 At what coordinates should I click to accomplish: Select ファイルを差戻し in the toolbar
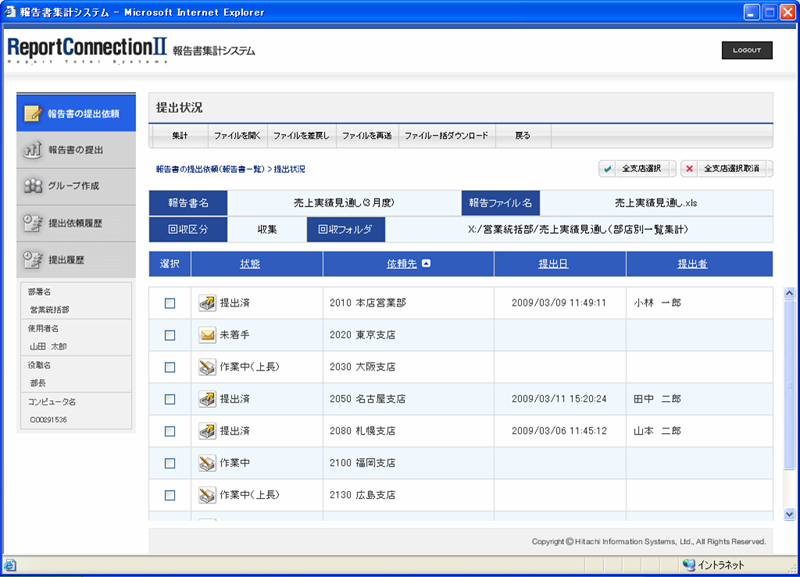(302, 136)
